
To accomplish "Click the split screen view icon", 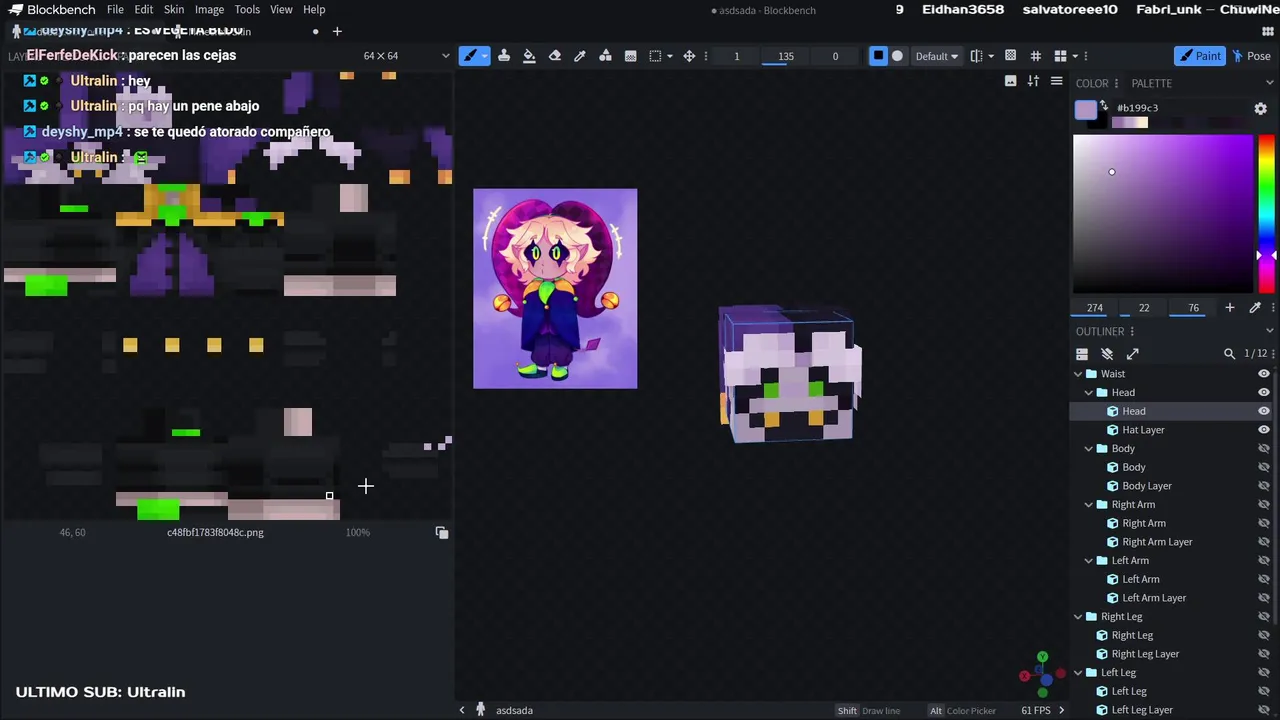I will pyautogui.click(x=1060, y=56).
